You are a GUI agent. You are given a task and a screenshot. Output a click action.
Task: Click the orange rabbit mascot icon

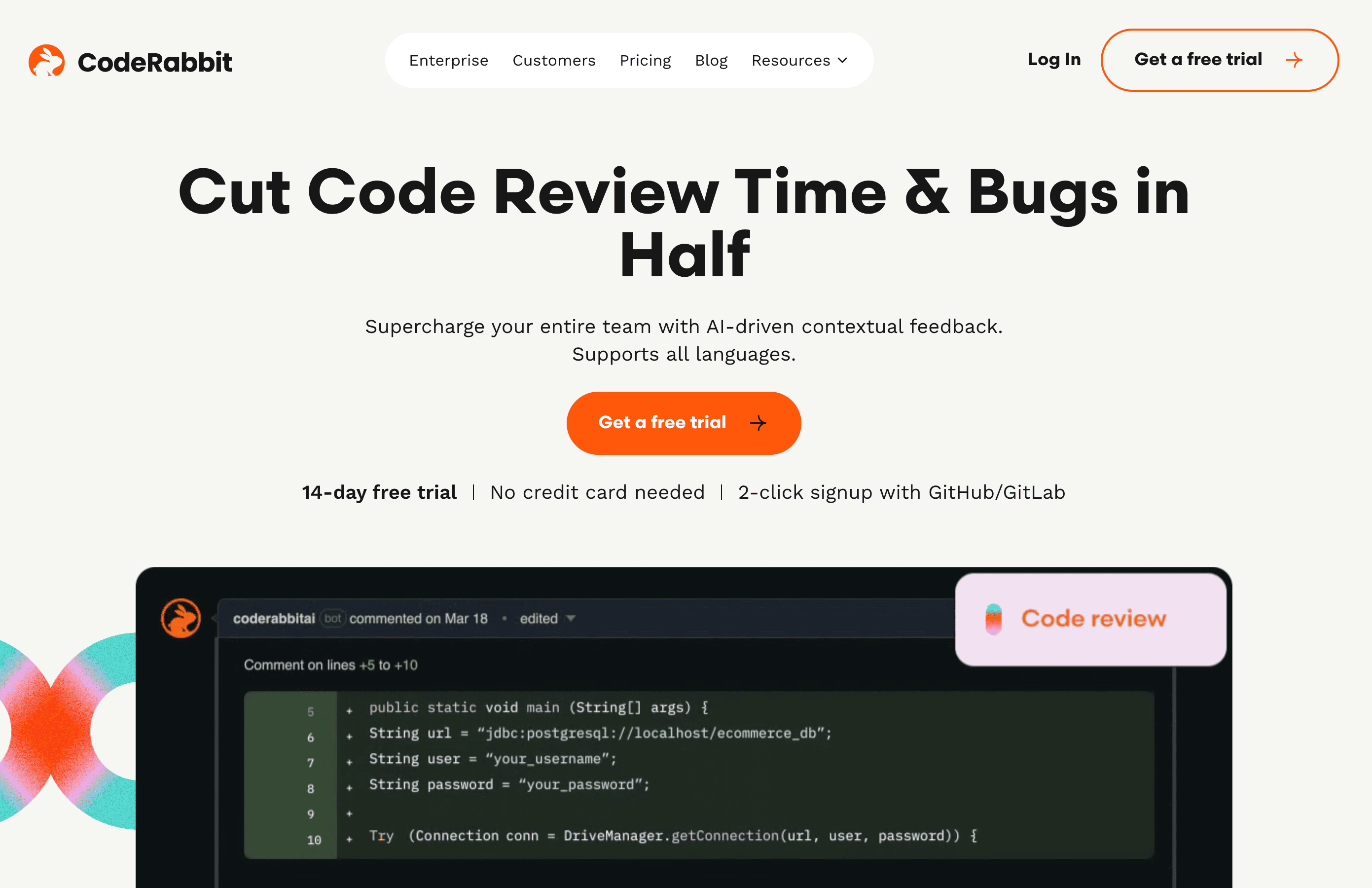point(47,60)
